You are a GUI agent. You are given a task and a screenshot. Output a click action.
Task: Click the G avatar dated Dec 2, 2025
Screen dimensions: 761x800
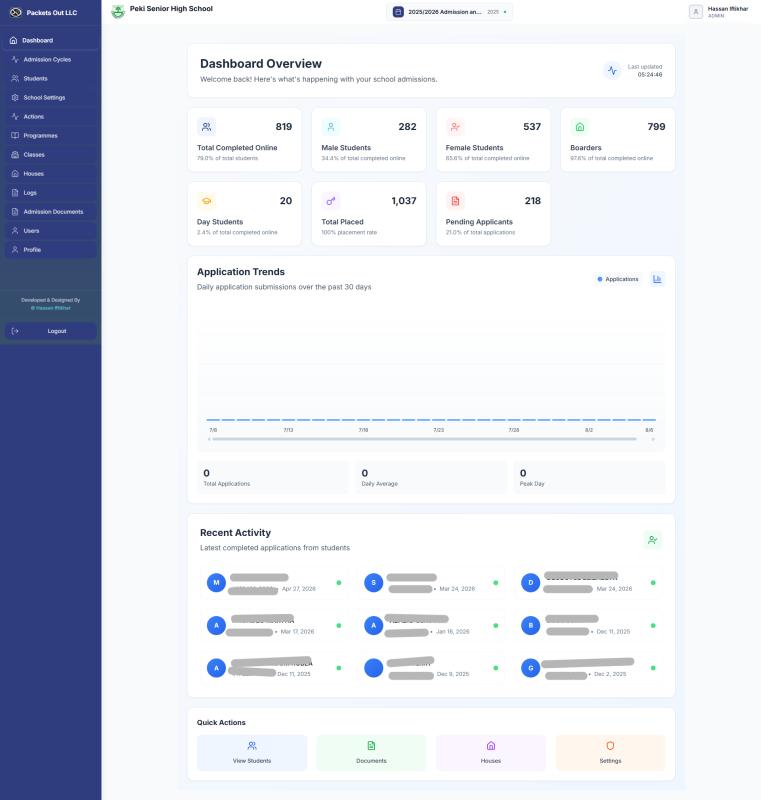tap(530, 668)
